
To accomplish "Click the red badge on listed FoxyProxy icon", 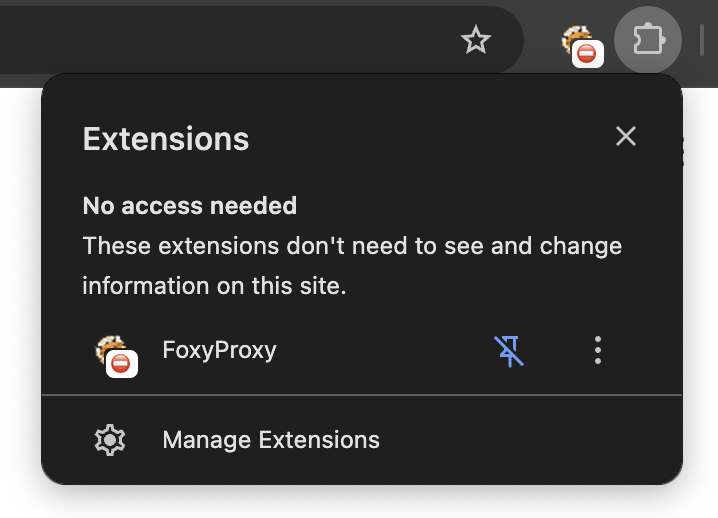I will [x=122, y=364].
